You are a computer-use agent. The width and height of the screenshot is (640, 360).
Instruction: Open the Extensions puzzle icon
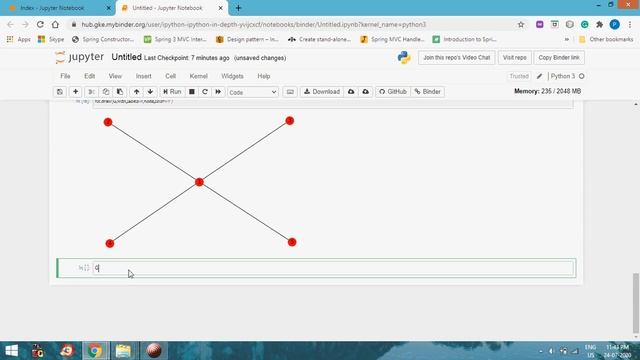[x=599, y=24]
